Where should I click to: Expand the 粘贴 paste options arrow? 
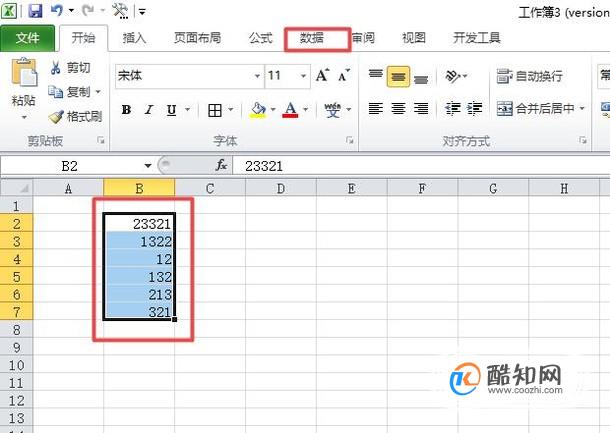click(x=24, y=117)
